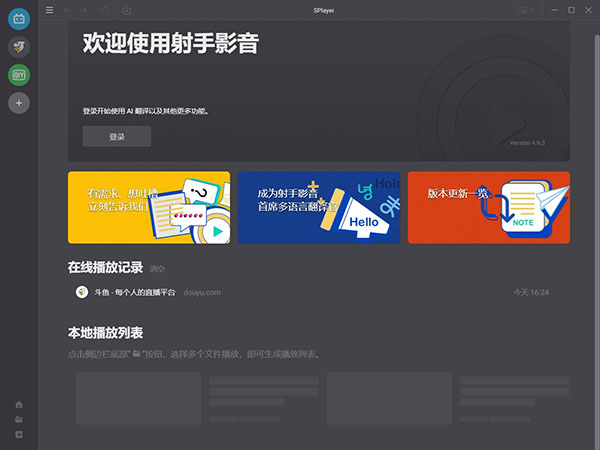Click the bottom sidebar icon below the folder
The height and width of the screenshot is (450, 600).
(19, 435)
